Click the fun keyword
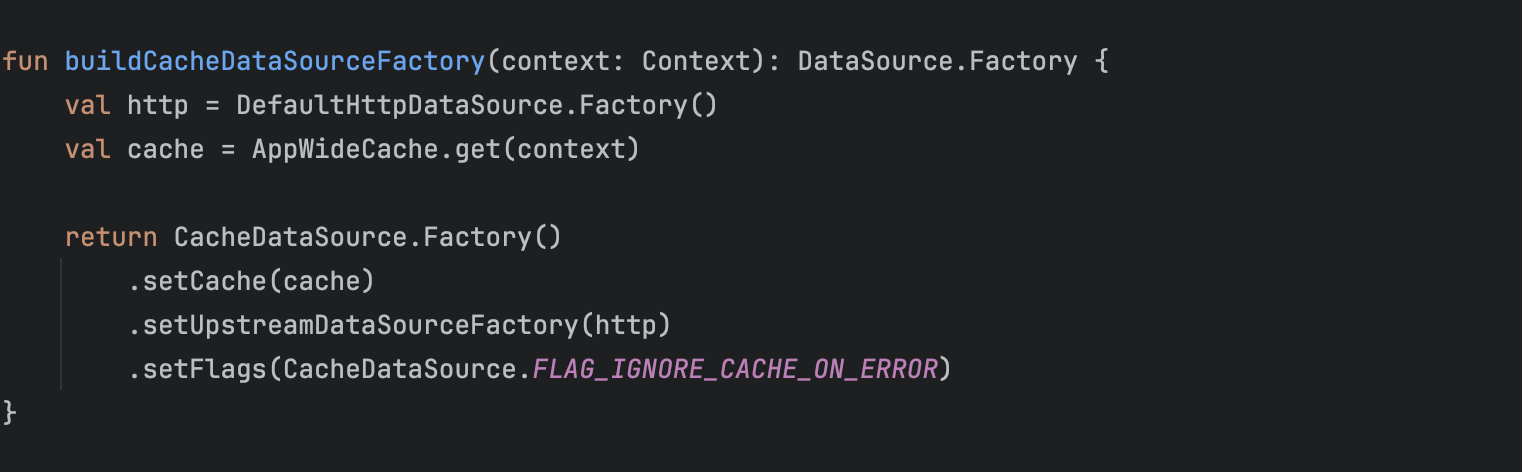1522x472 pixels. pos(25,61)
